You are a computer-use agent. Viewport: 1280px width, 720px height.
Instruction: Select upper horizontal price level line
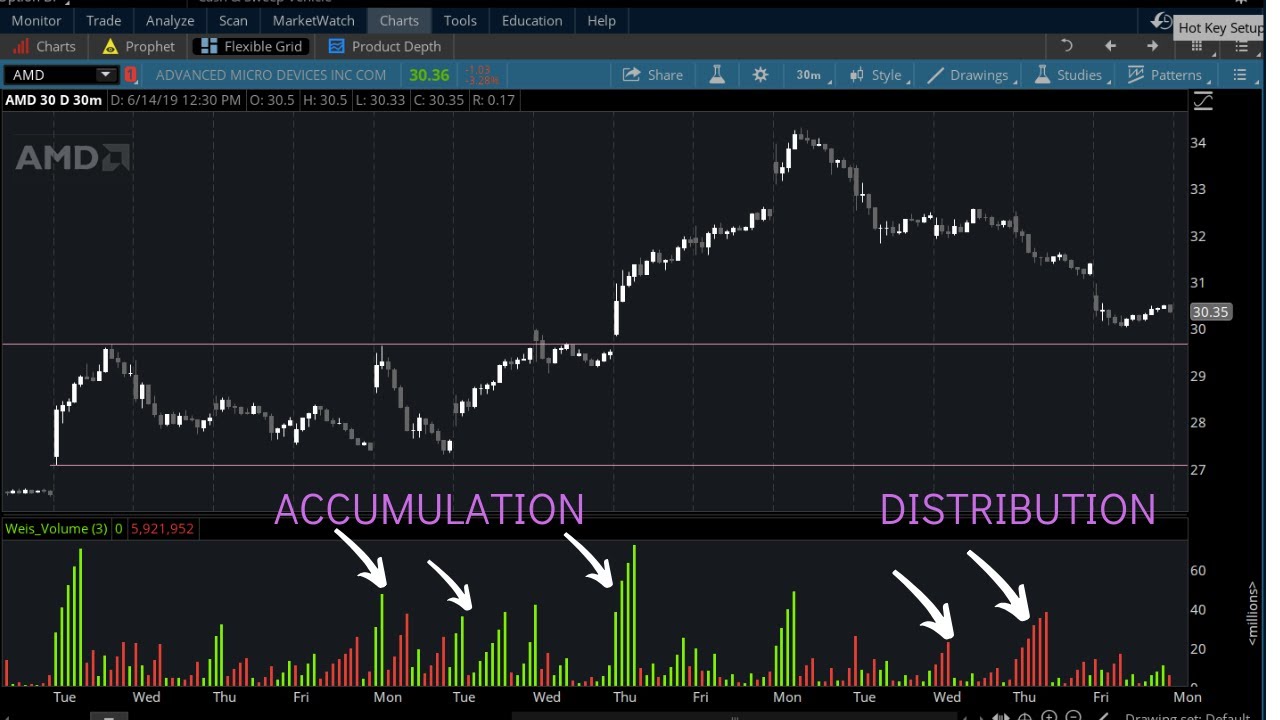click(x=595, y=344)
